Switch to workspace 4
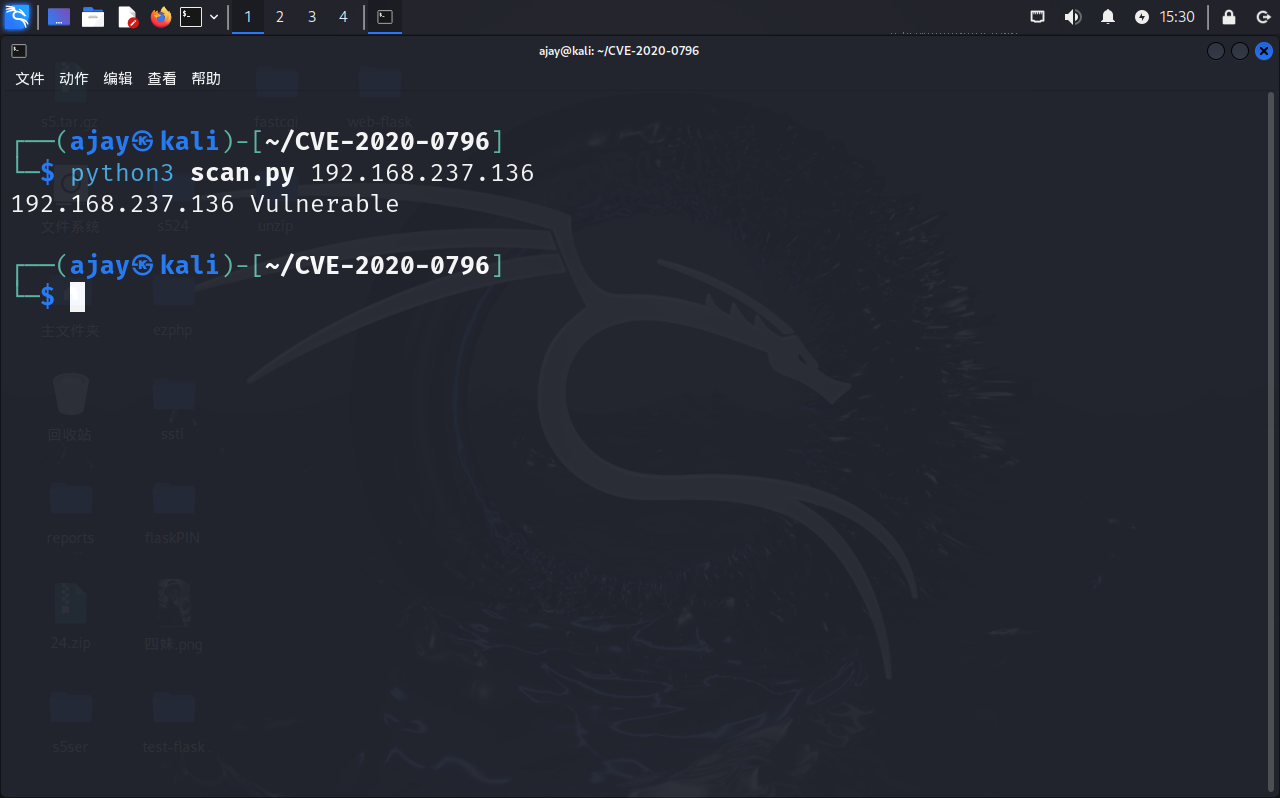Image resolution: width=1280 pixels, height=798 pixels. tap(343, 17)
